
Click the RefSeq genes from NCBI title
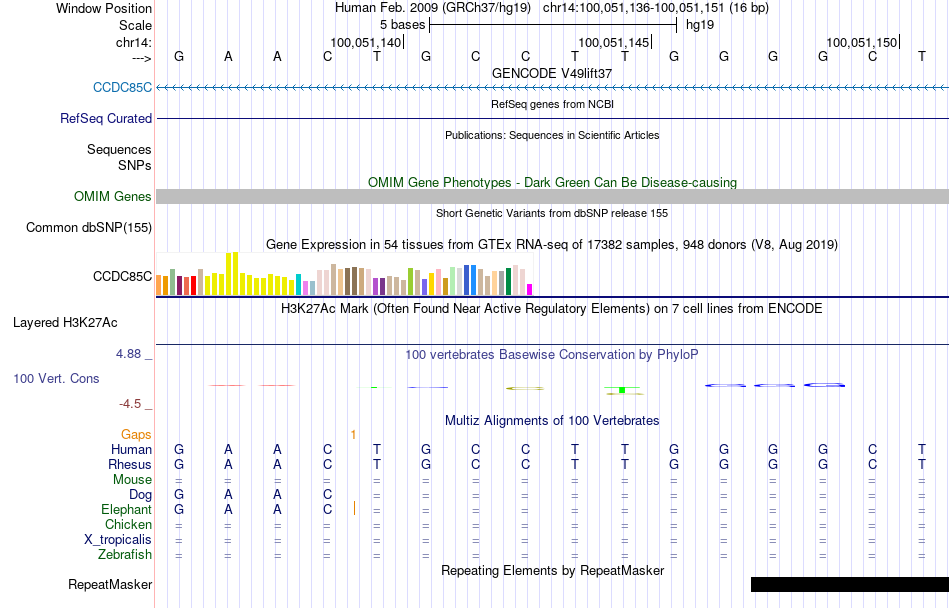click(x=553, y=104)
